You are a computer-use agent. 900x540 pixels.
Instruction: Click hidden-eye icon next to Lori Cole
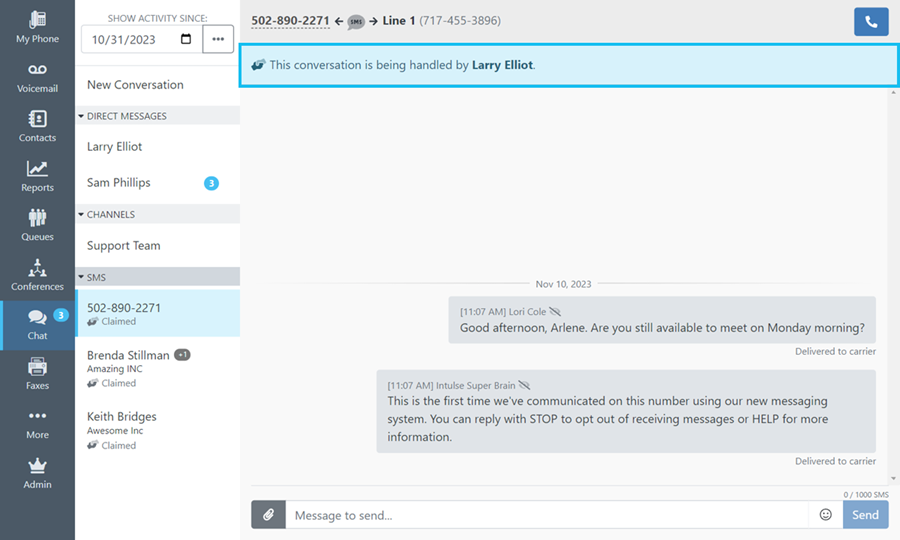coord(554,312)
